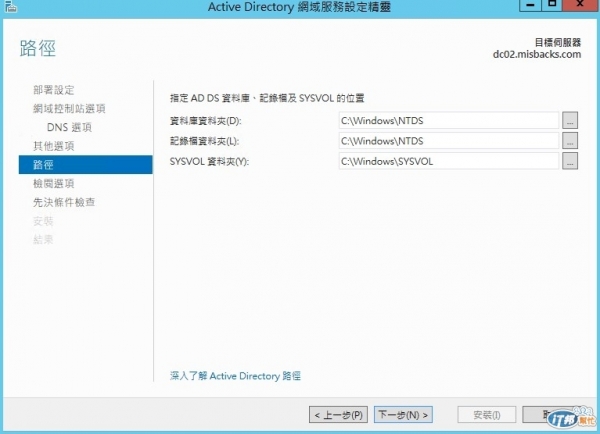Viewport: 600px width, 434px height.
Task: Select the DNS 選項 step
Action: point(69,127)
